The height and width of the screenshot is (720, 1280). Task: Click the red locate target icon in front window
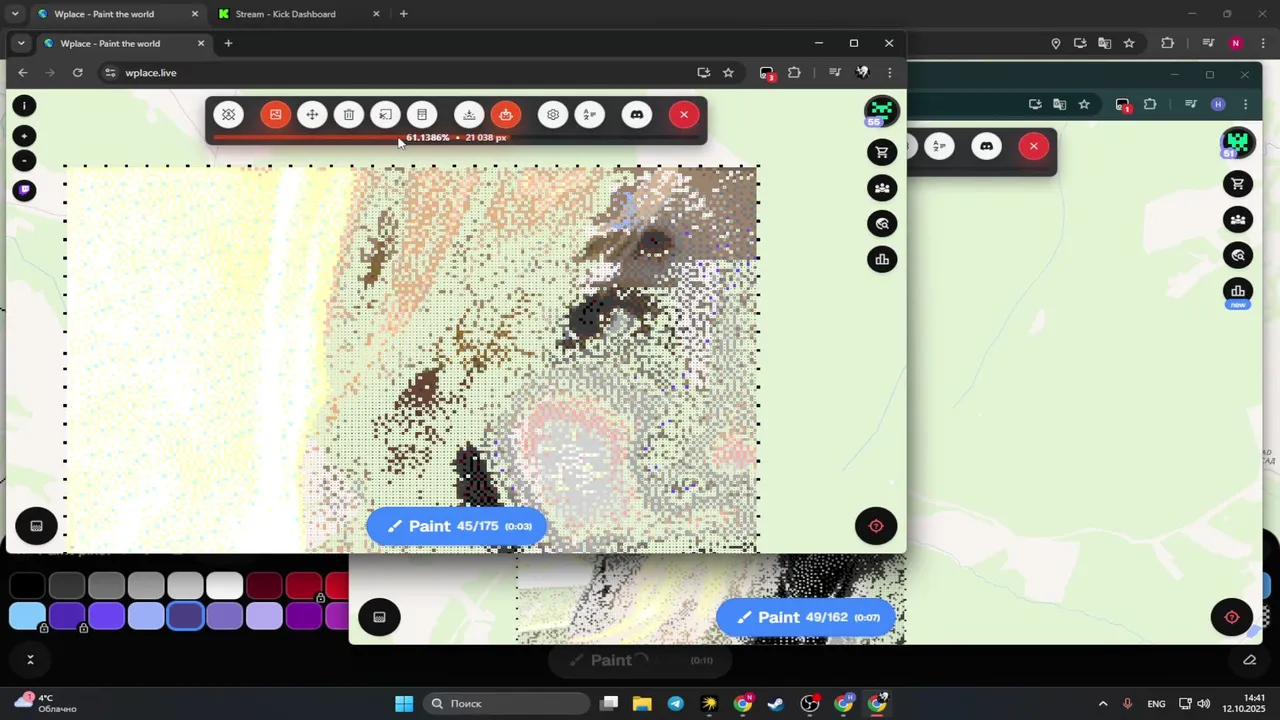click(876, 526)
